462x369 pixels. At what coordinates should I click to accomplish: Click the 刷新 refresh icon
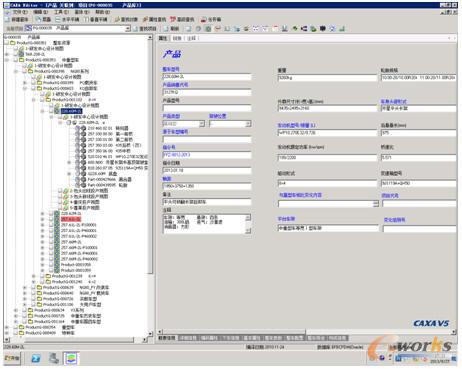167,29
